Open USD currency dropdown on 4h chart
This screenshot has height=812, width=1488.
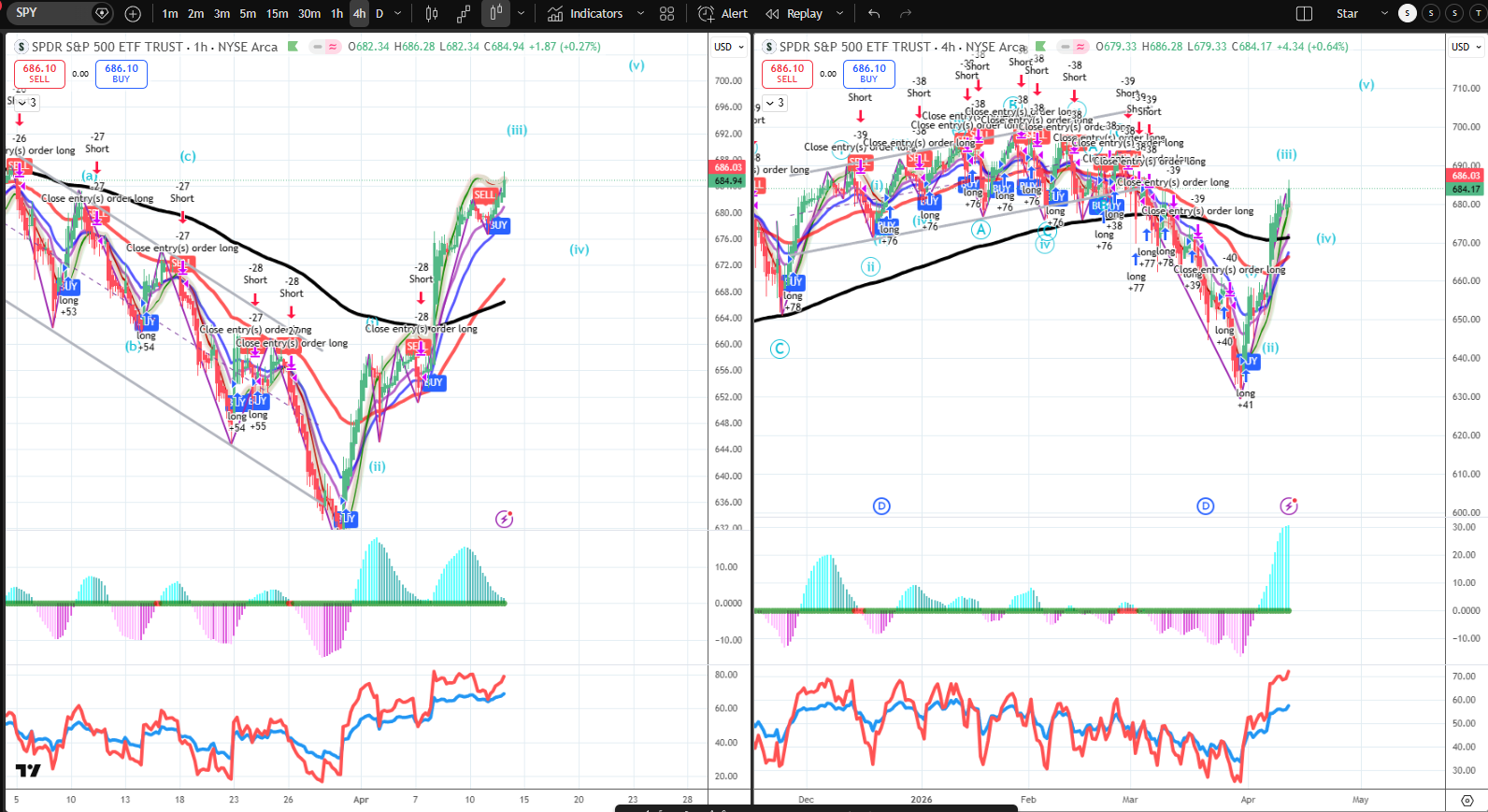[1466, 47]
